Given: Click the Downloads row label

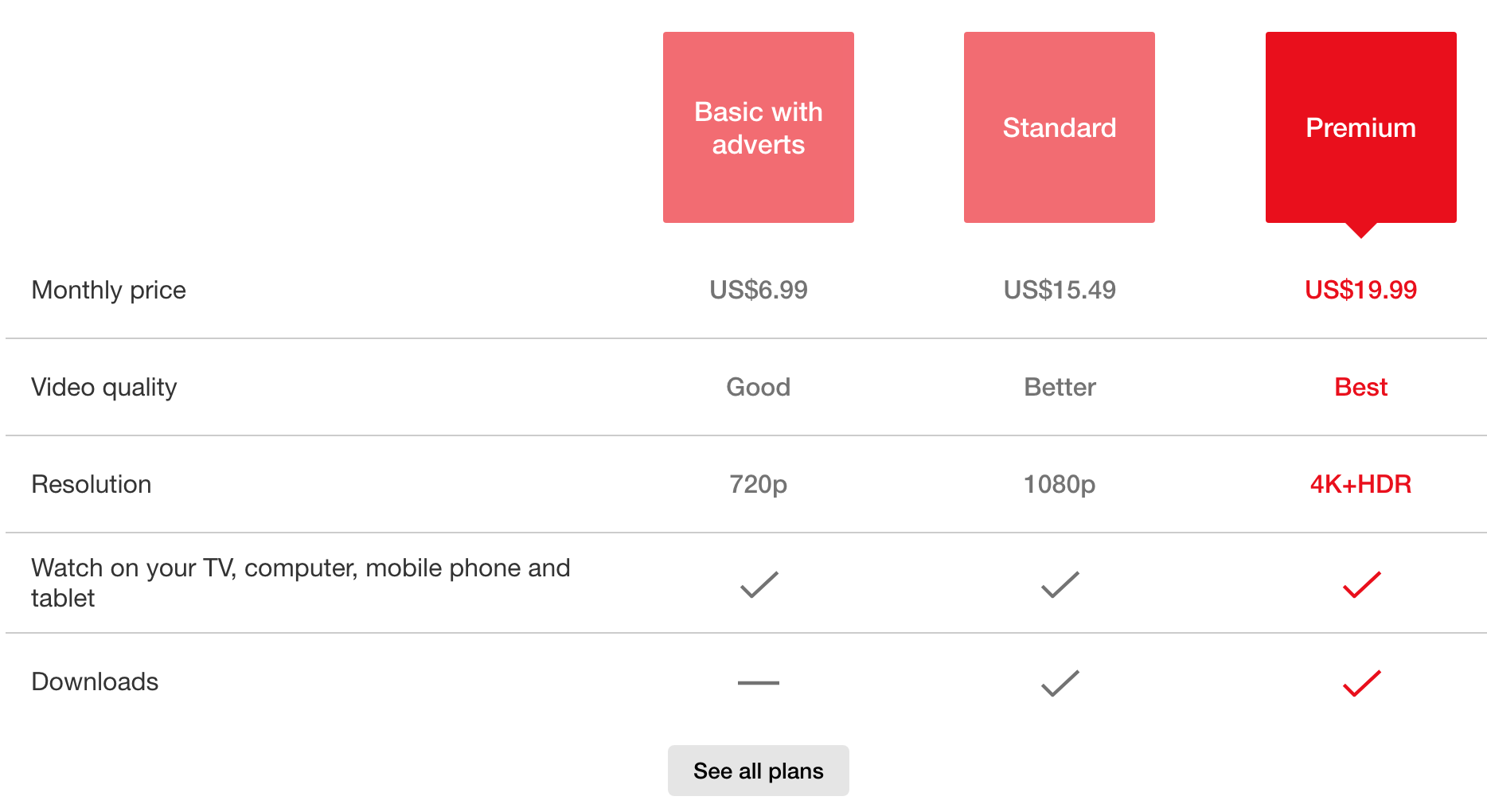Looking at the screenshot, I should point(95,681).
